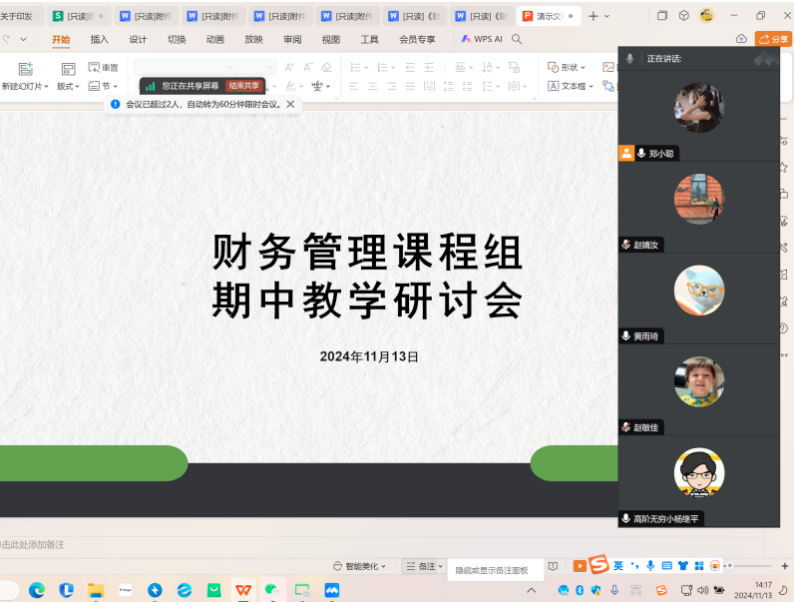Click the New Slide icon

click(25, 69)
